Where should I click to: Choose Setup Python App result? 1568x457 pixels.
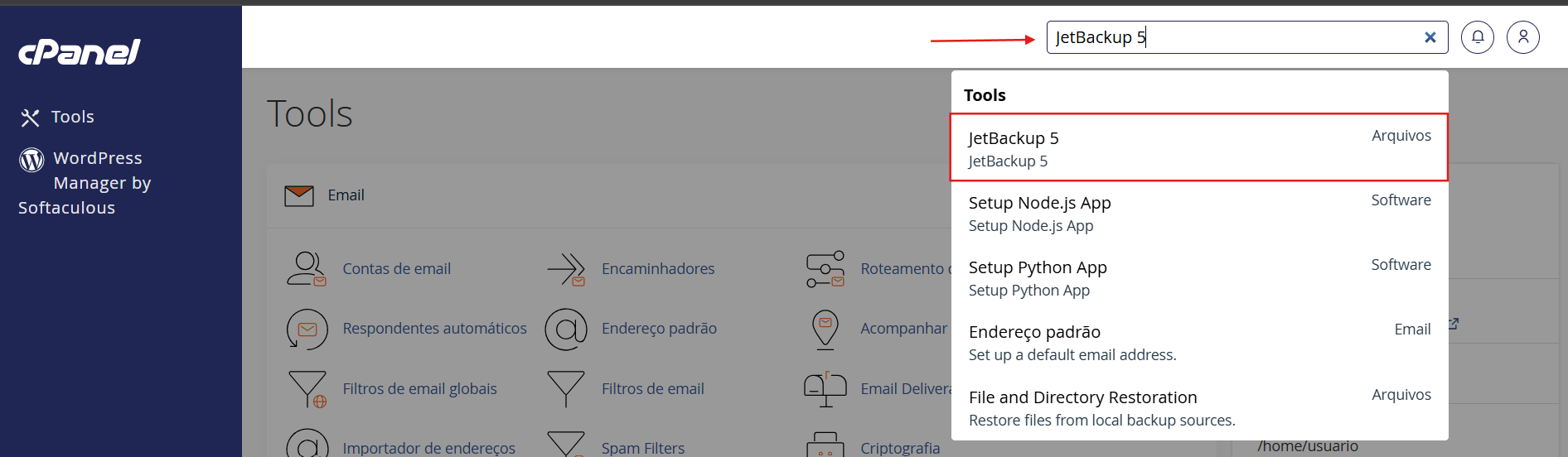[1199, 278]
